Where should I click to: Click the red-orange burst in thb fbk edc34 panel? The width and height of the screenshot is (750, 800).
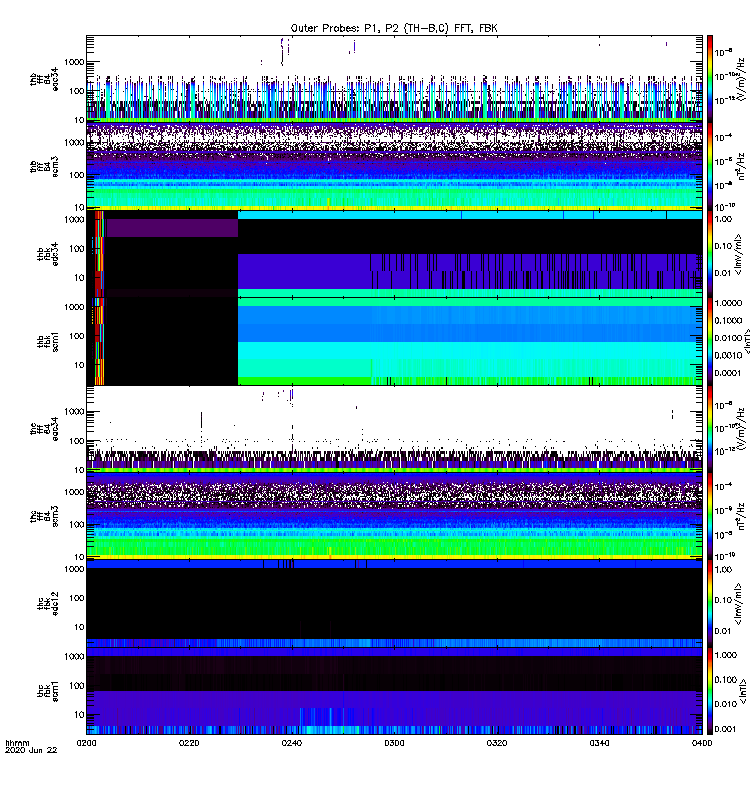pos(99,254)
